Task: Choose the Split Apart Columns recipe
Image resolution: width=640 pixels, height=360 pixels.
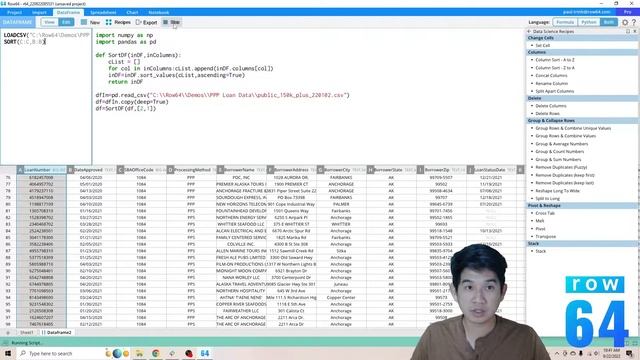Action: pos(554,91)
